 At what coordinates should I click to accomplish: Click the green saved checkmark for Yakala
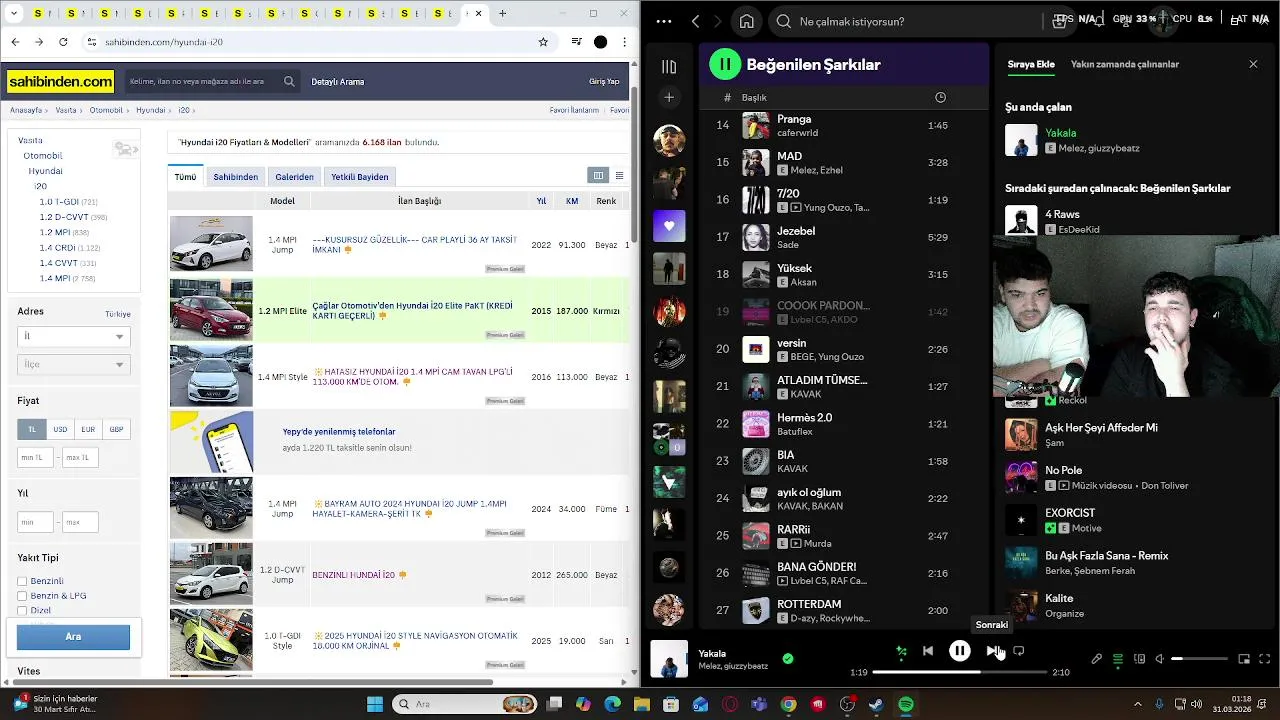pos(788,658)
